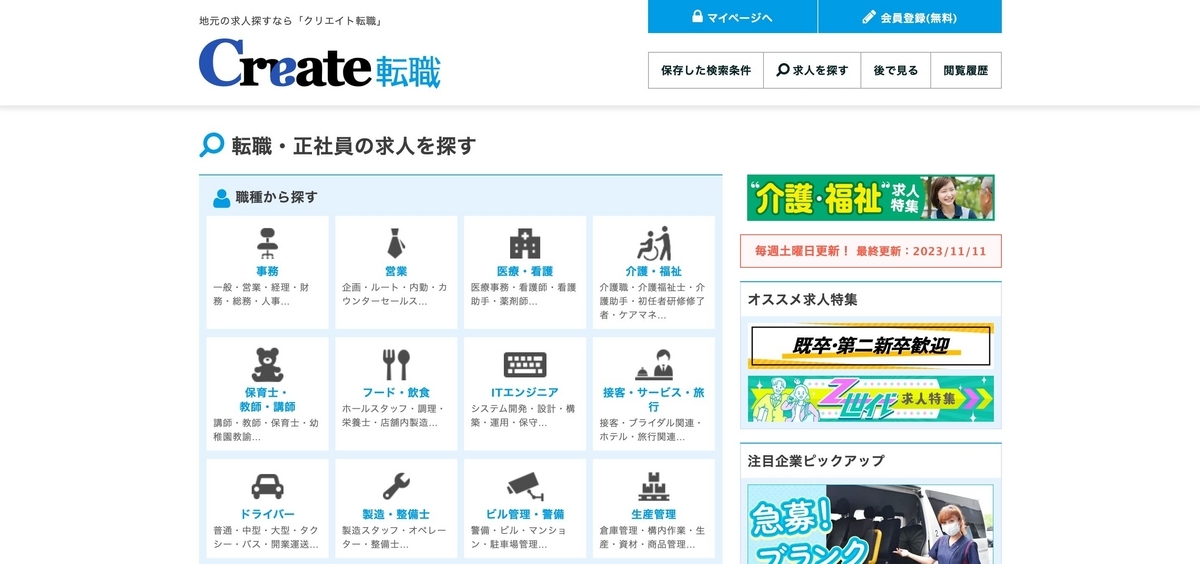1200x564 pixels.
Task: Open 会員登録(無料) registration button
Action: [910, 17]
